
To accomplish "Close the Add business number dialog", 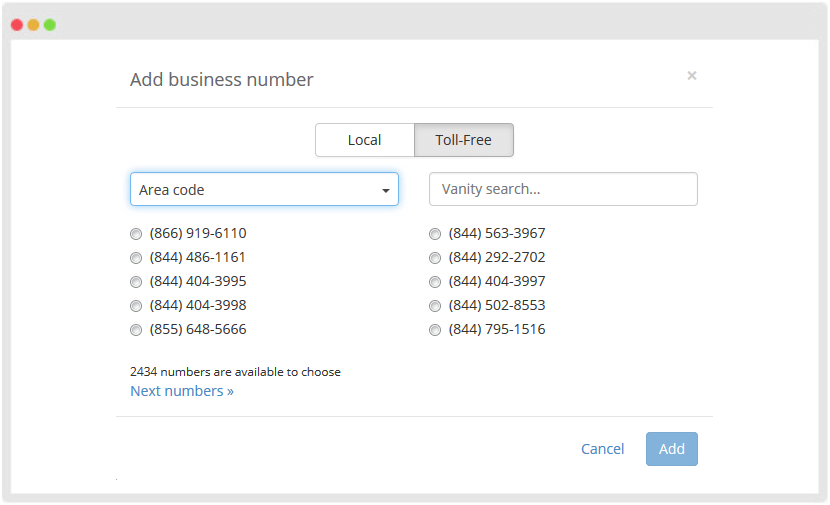I will click(x=692, y=76).
